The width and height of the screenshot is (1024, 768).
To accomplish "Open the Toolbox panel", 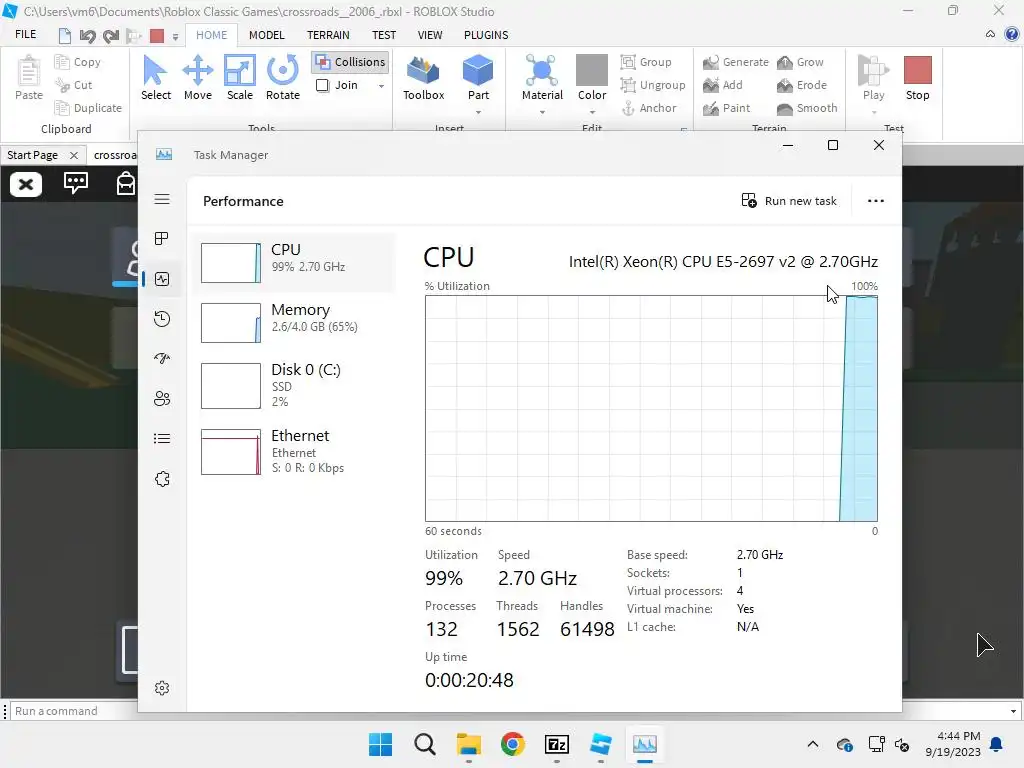I will pyautogui.click(x=423, y=78).
